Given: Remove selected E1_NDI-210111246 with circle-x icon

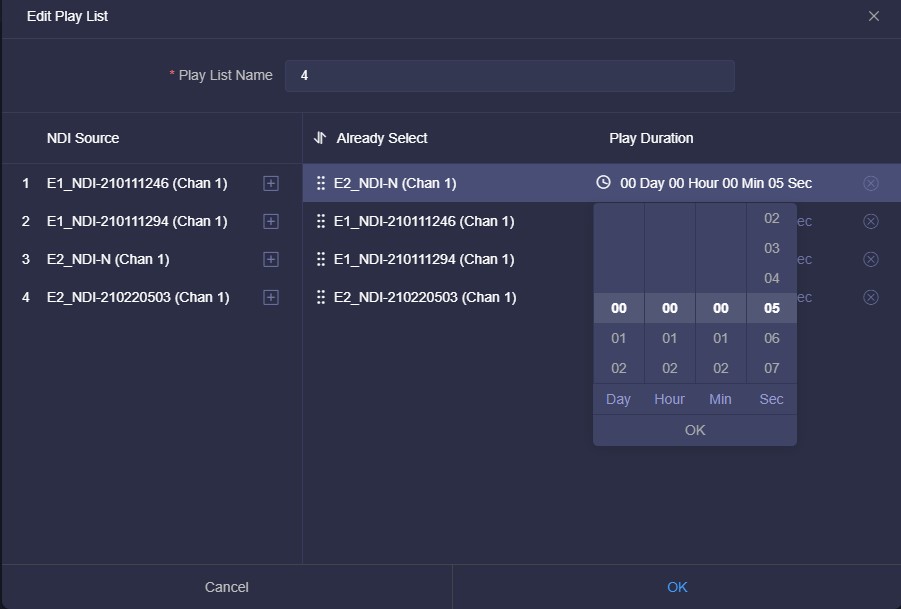Looking at the screenshot, I should pyautogui.click(x=871, y=221).
